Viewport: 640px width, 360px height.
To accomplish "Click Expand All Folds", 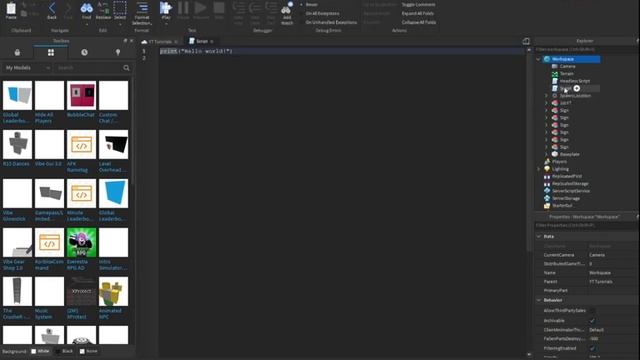I will tap(418, 13).
